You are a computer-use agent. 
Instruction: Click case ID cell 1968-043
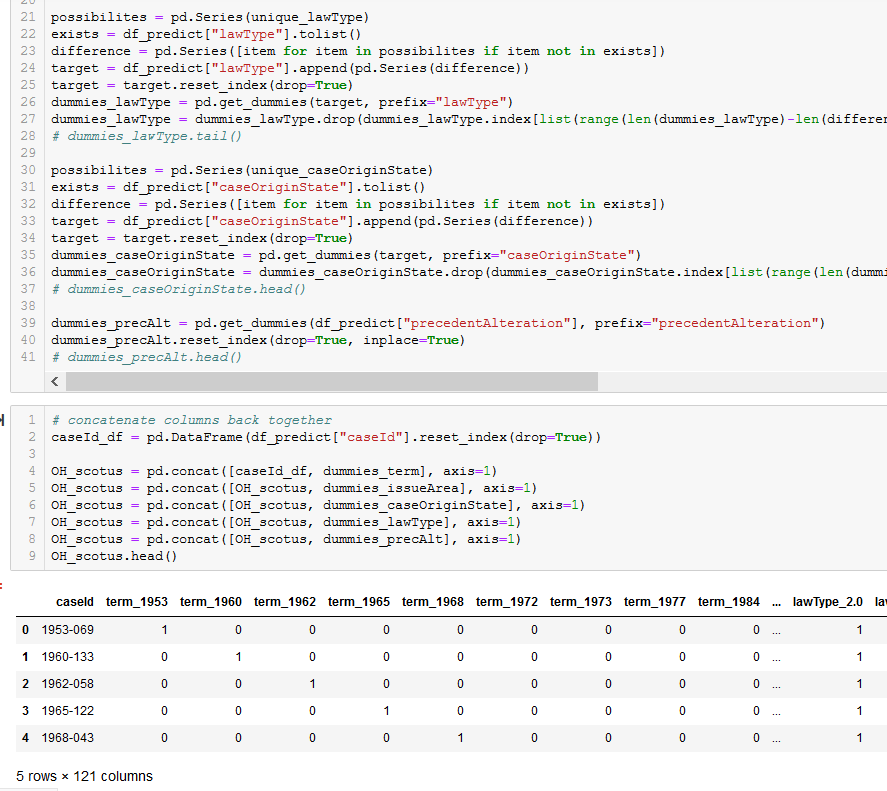67,738
